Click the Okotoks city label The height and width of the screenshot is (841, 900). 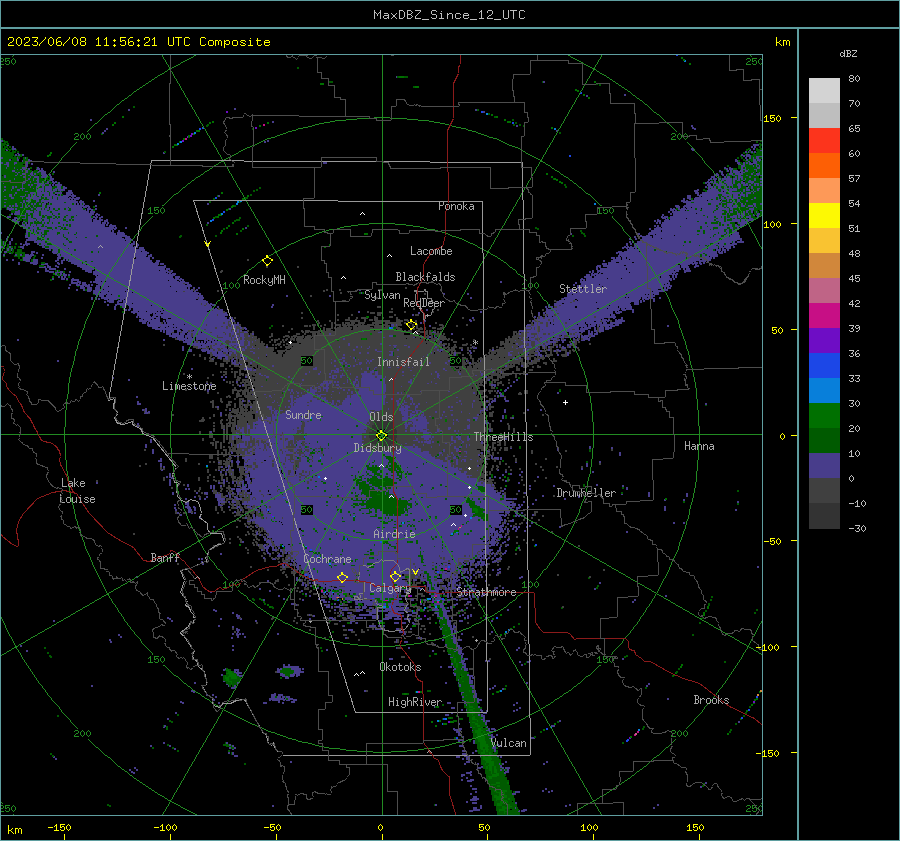point(400,667)
